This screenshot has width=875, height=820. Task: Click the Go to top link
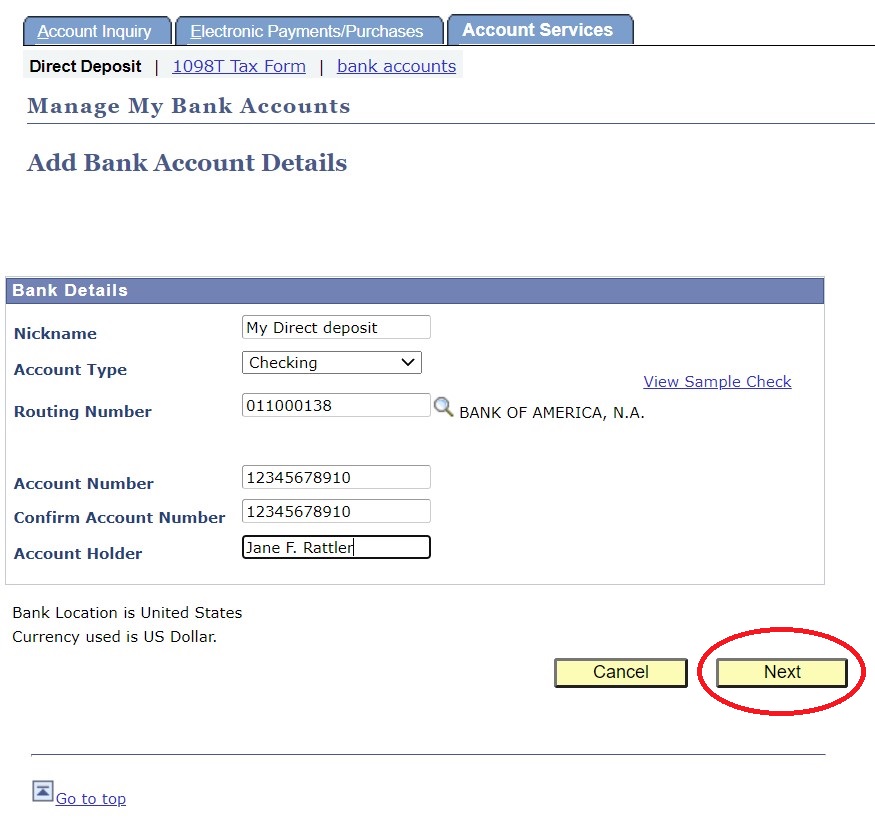(x=91, y=799)
